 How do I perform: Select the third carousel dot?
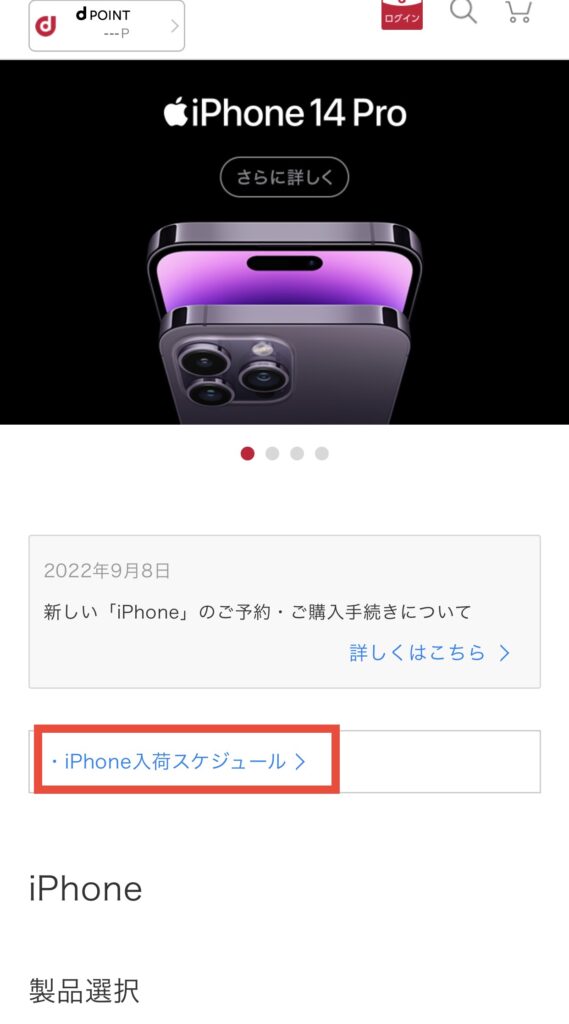[297, 453]
